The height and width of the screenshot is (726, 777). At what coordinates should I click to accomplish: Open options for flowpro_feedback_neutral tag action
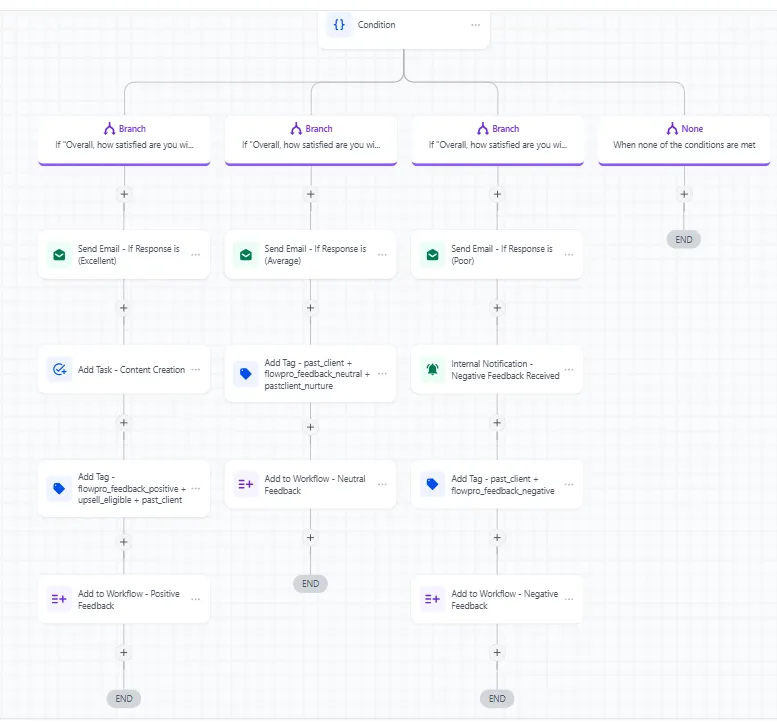pyautogui.click(x=382, y=374)
